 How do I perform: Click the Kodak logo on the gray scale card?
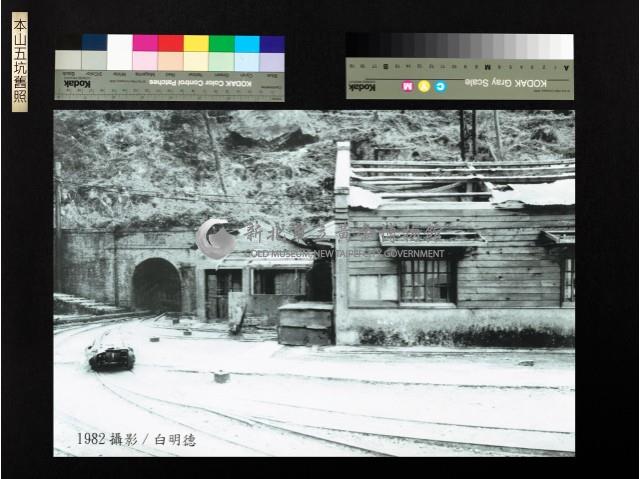click(x=362, y=87)
